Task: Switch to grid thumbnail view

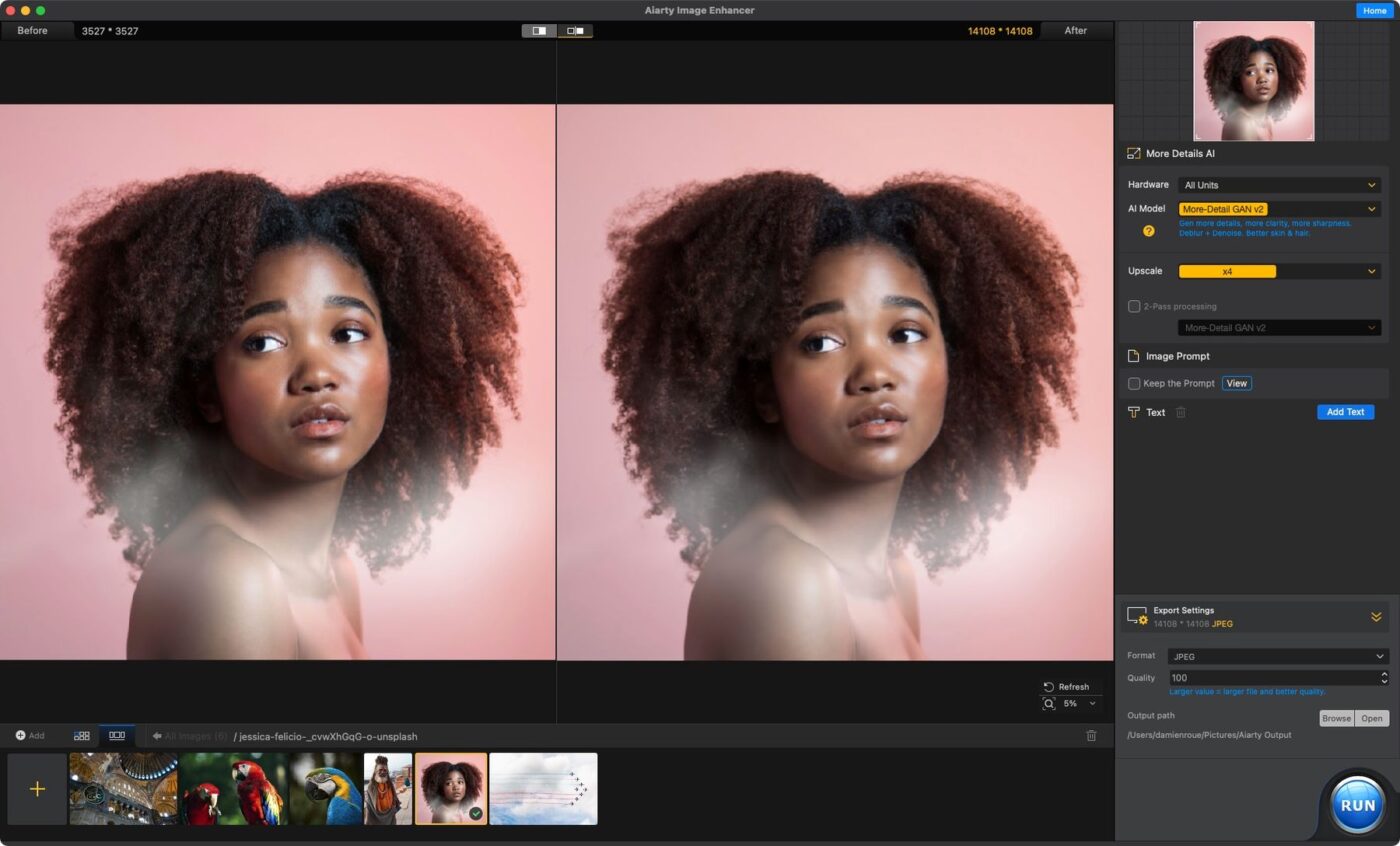Action: tap(82, 736)
